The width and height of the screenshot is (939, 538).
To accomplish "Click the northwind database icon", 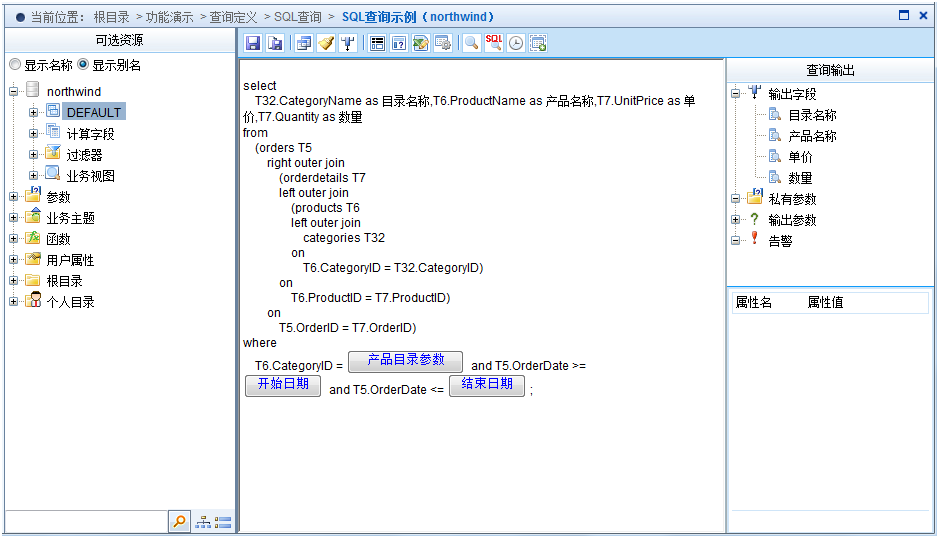I will pos(33,90).
